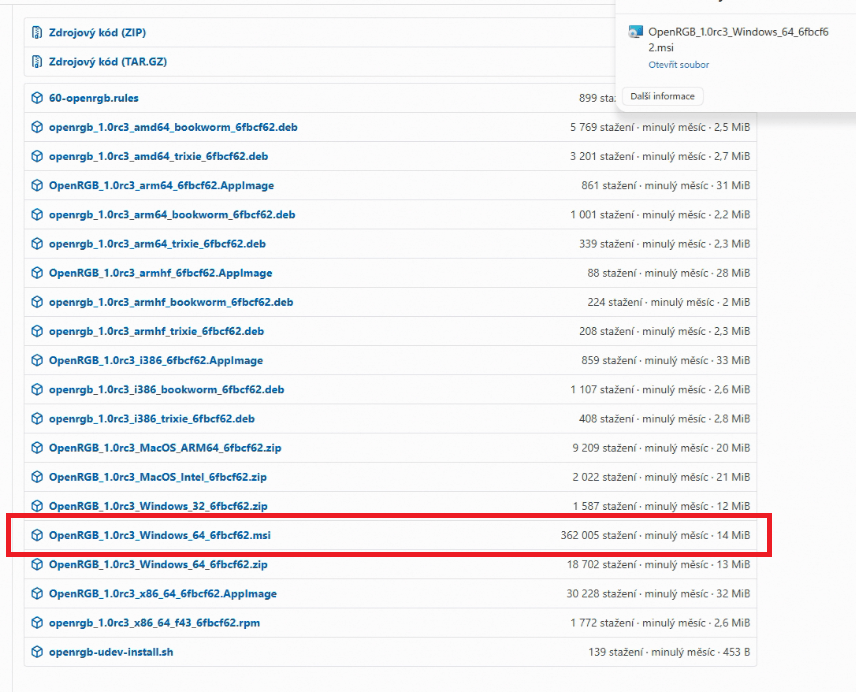Click package icon for Windows_64 msi

[37, 535]
